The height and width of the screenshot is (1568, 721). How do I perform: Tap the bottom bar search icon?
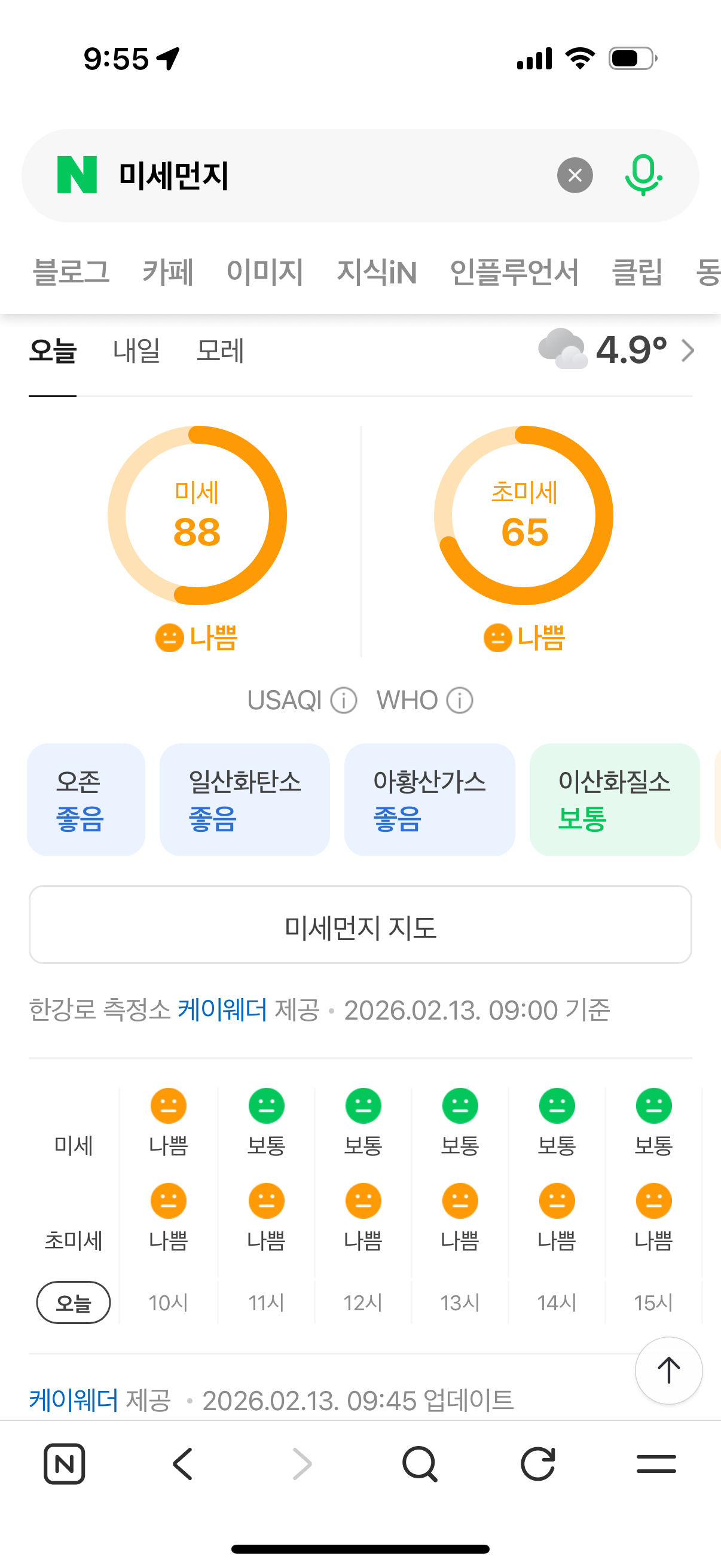419,1463
